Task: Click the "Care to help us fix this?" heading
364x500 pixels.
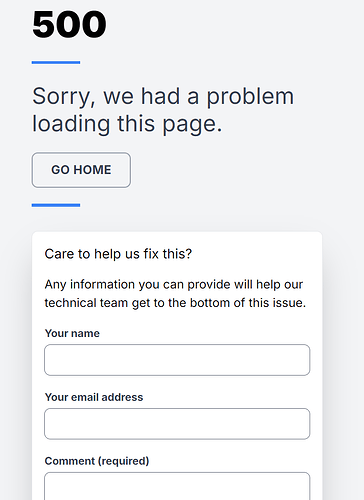Action: coord(118,254)
